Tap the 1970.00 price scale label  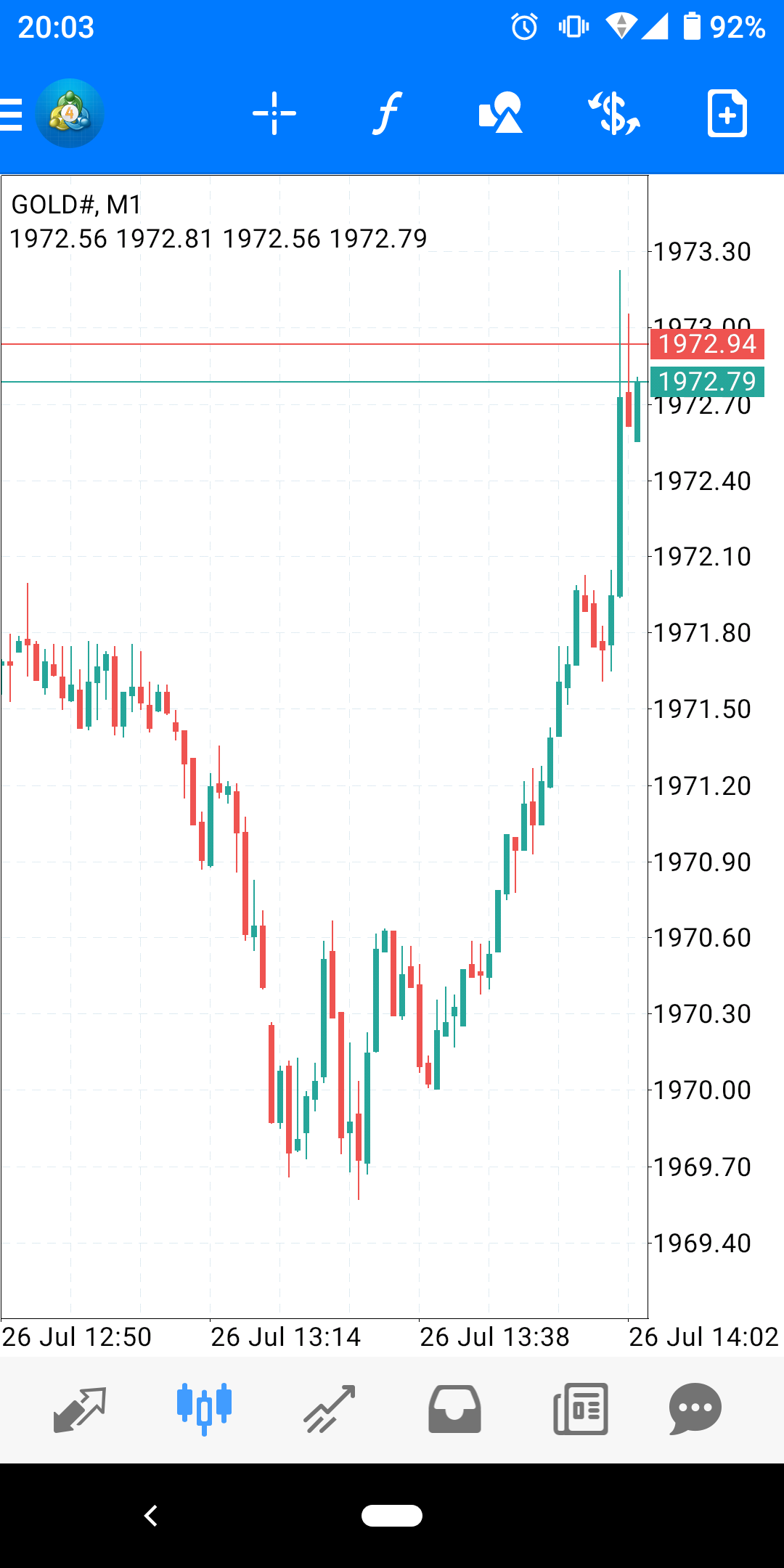(x=702, y=1090)
